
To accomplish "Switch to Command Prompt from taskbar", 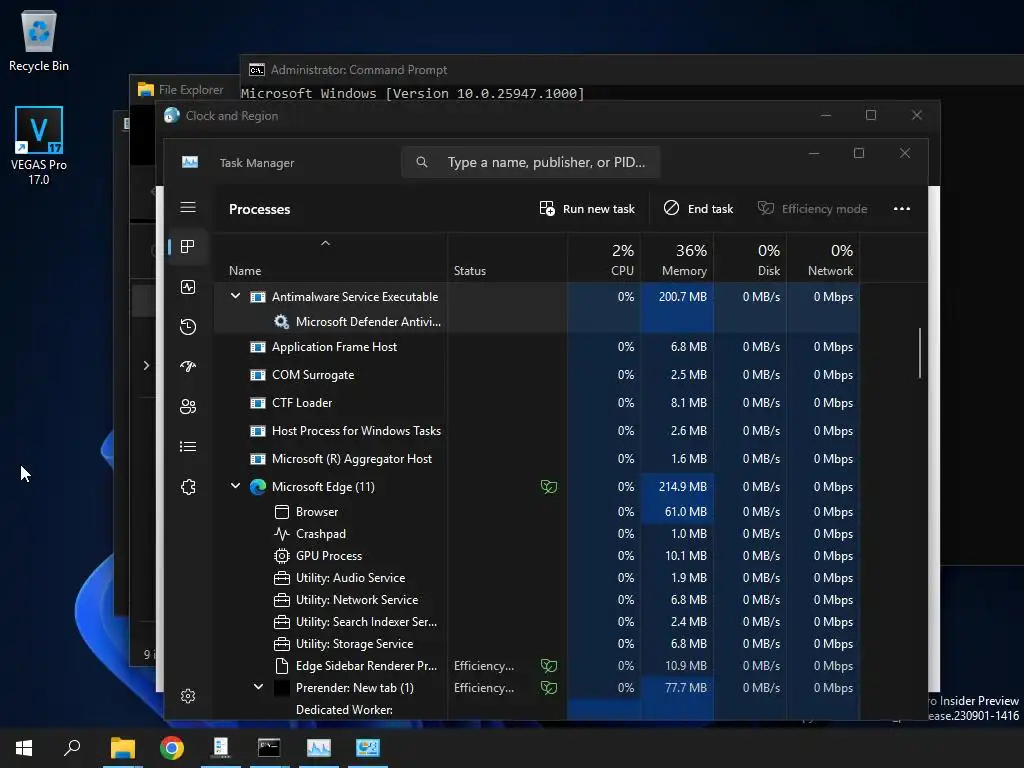I will pos(269,748).
